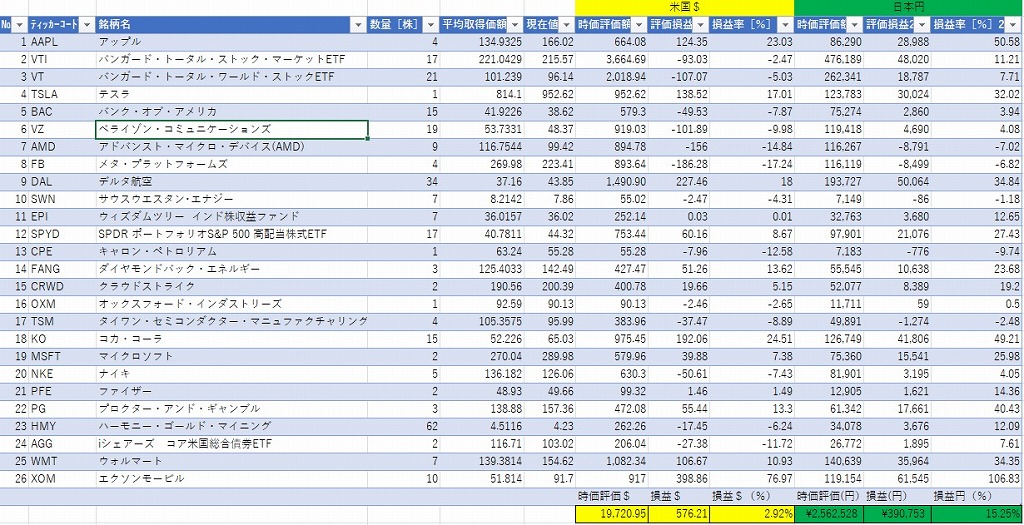The height and width of the screenshot is (525, 1024).
Task: Select the コカ・コーラ name cell
Action: (x=231, y=339)
